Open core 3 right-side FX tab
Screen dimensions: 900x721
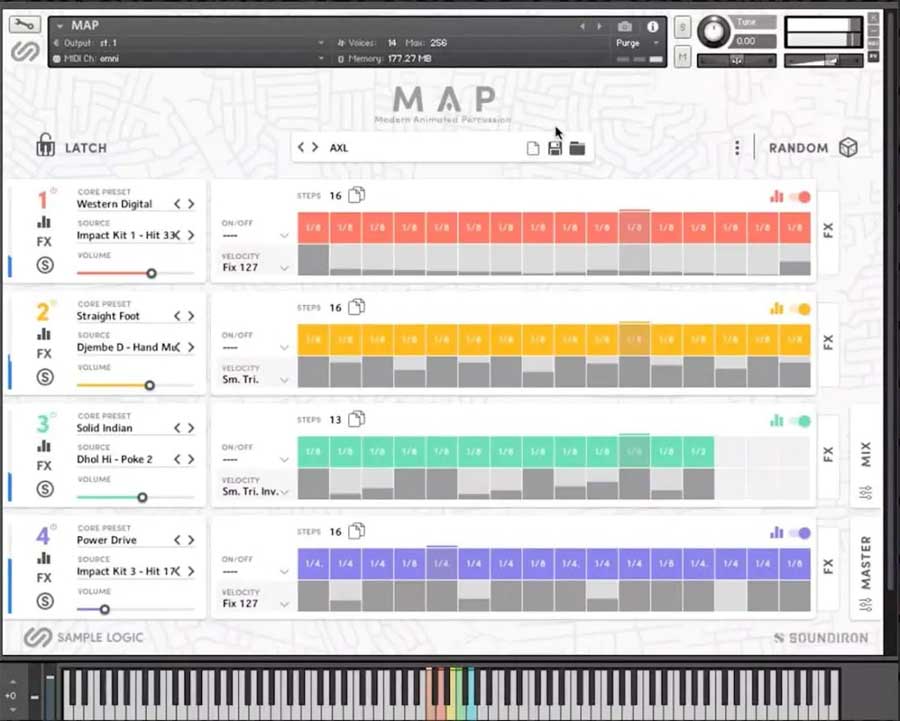828,455
